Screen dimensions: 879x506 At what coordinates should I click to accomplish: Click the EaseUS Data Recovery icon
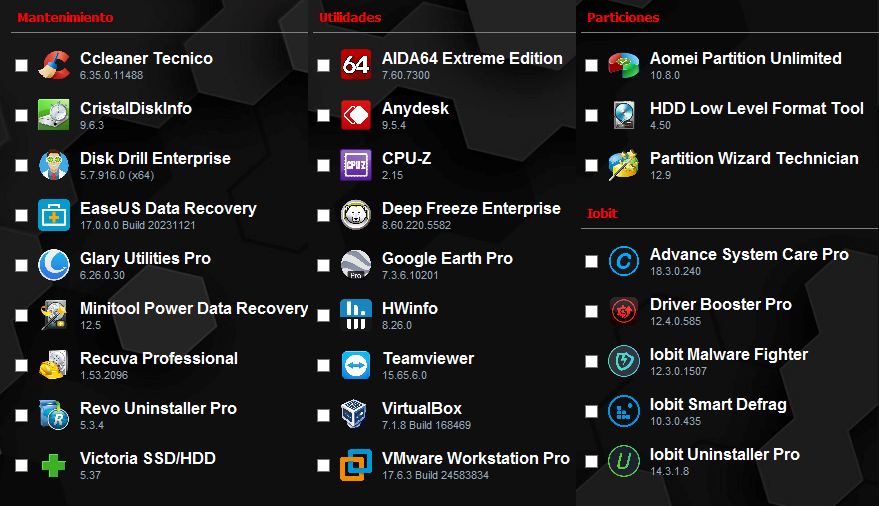(54, 215)
